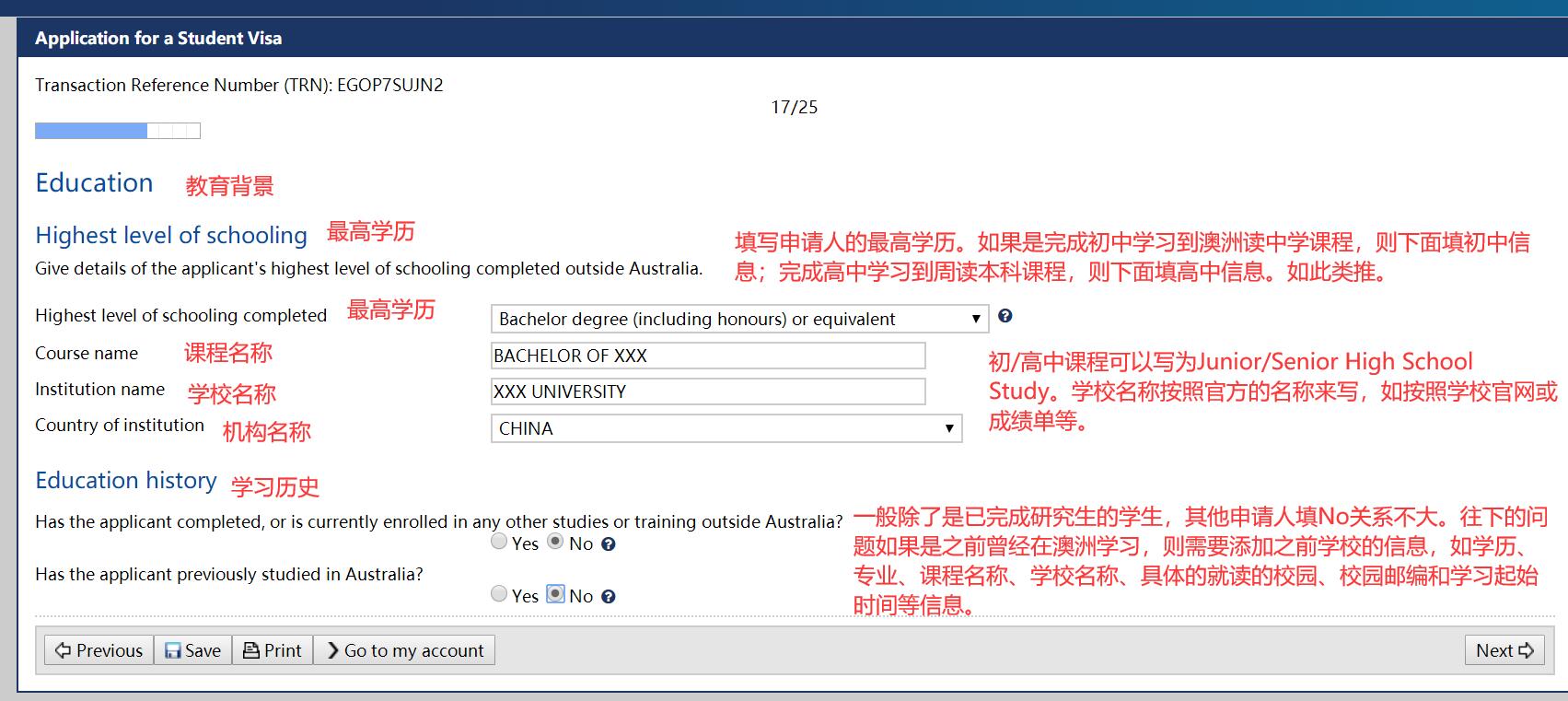Click the Country of institution label
The height and width of the screenshot is (701, 1568).
pyautogui.click(x=120, y=425)
